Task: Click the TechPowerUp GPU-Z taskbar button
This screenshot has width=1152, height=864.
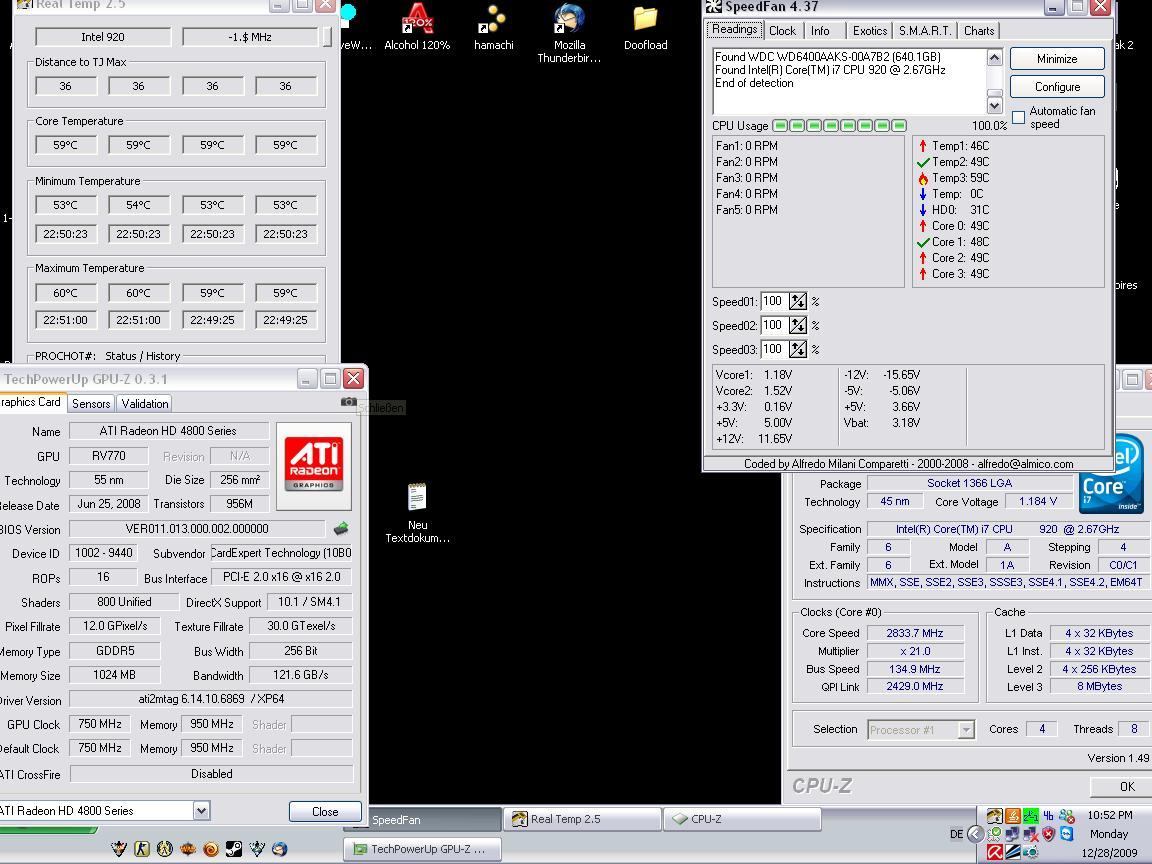Action: [x=422, y=849]
